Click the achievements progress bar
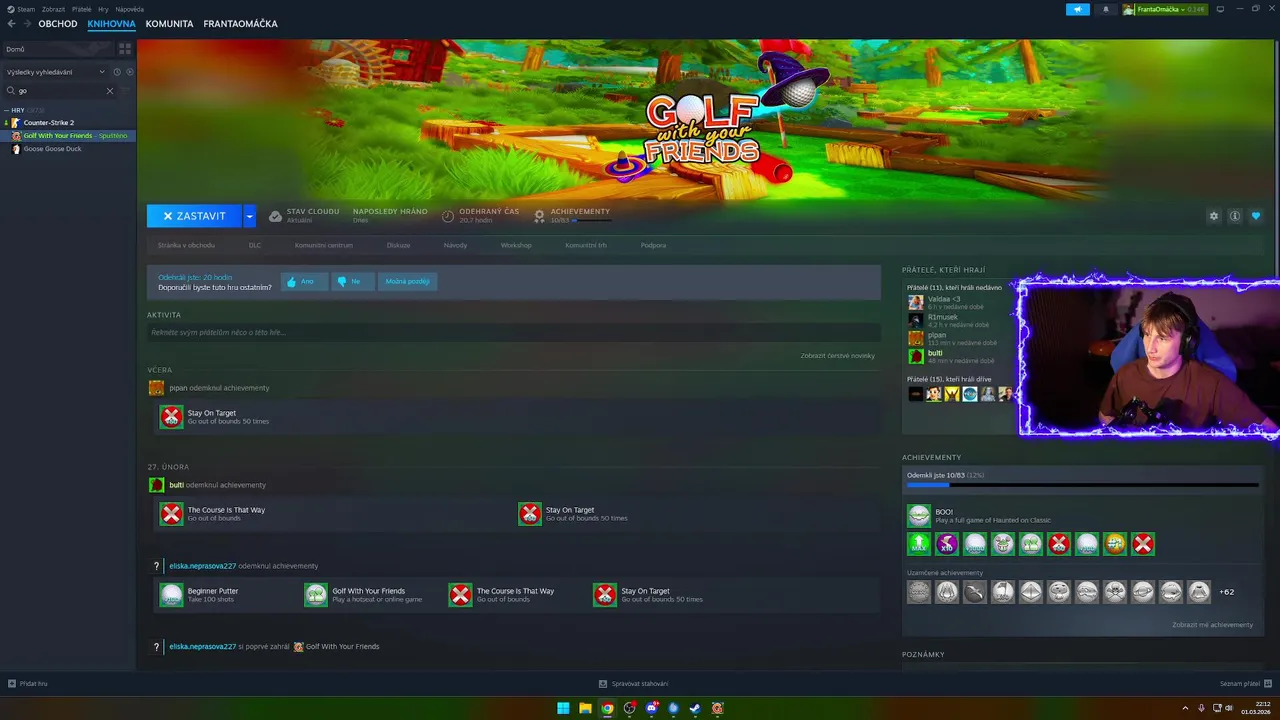The image size is (1280, 720). click(1082, 485)
